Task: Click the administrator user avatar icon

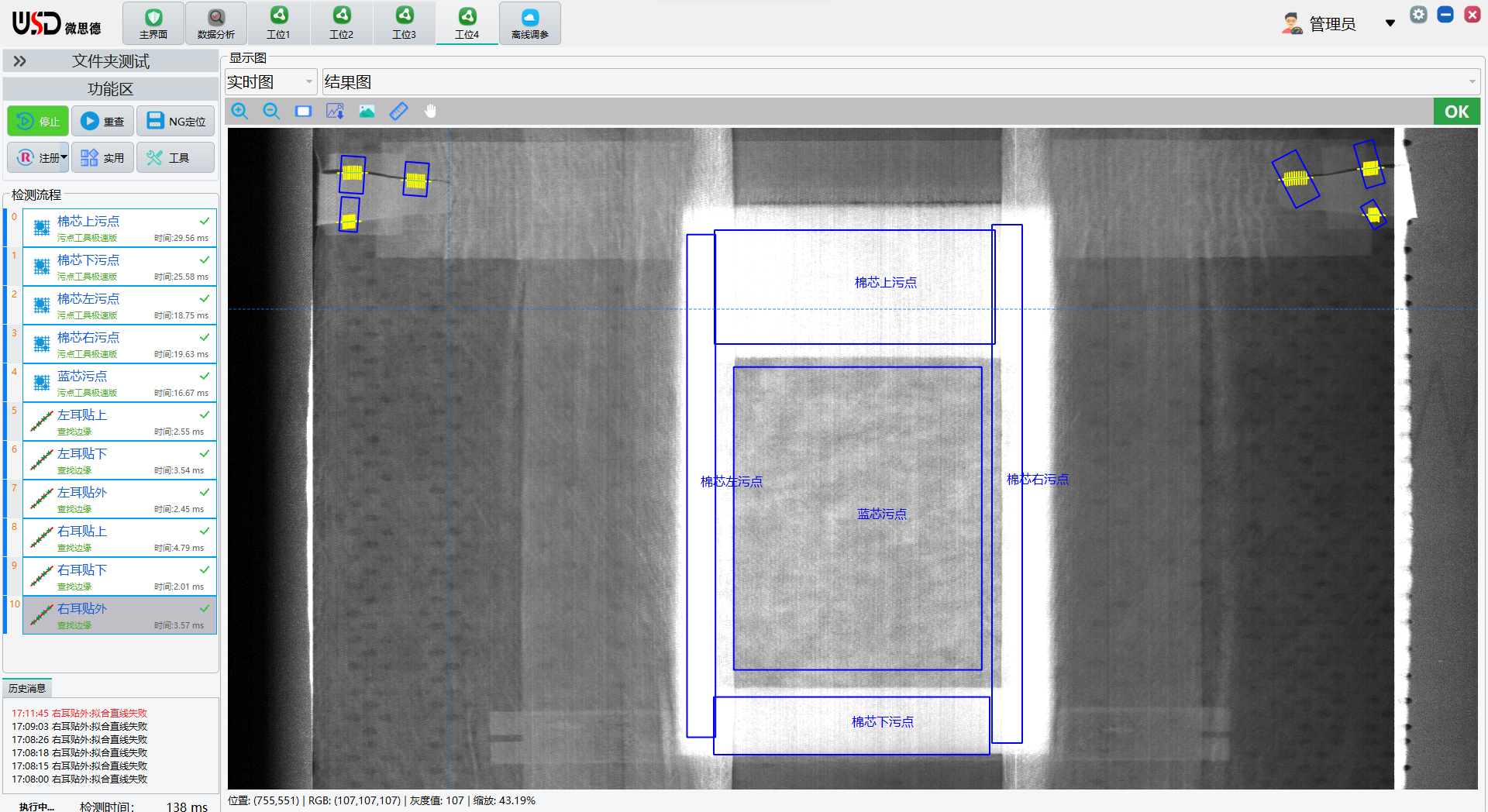Action: [1291, 24]
